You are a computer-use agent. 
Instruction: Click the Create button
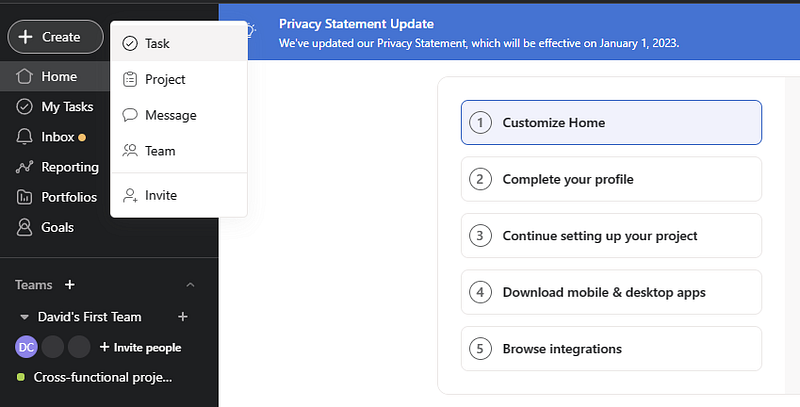pos(55,37)
